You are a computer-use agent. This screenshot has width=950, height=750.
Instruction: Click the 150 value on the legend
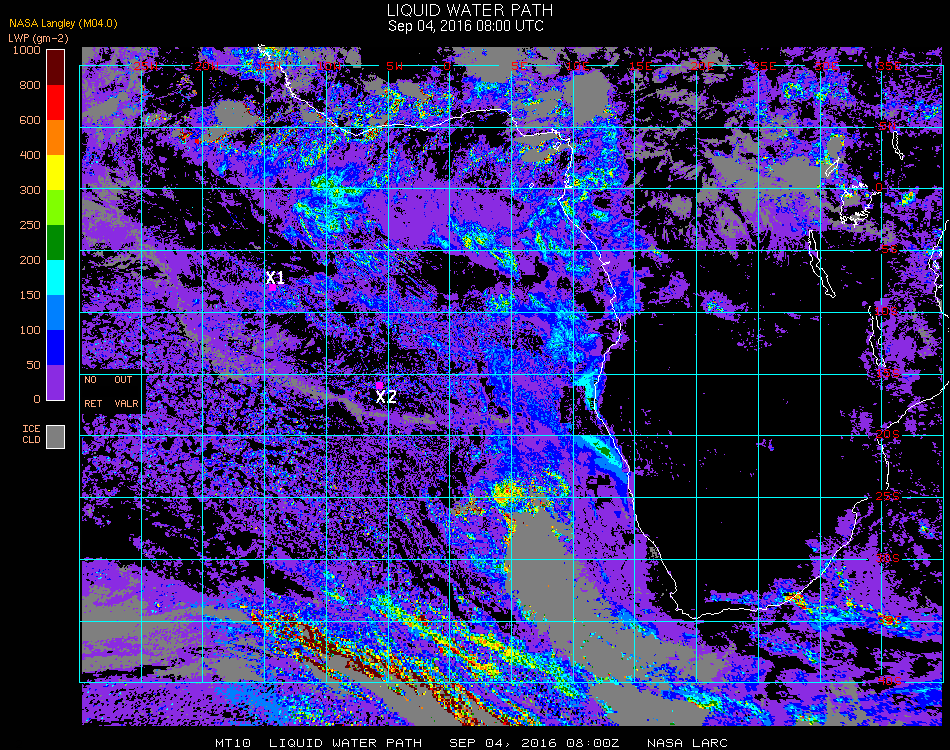(x=30, y=295)
